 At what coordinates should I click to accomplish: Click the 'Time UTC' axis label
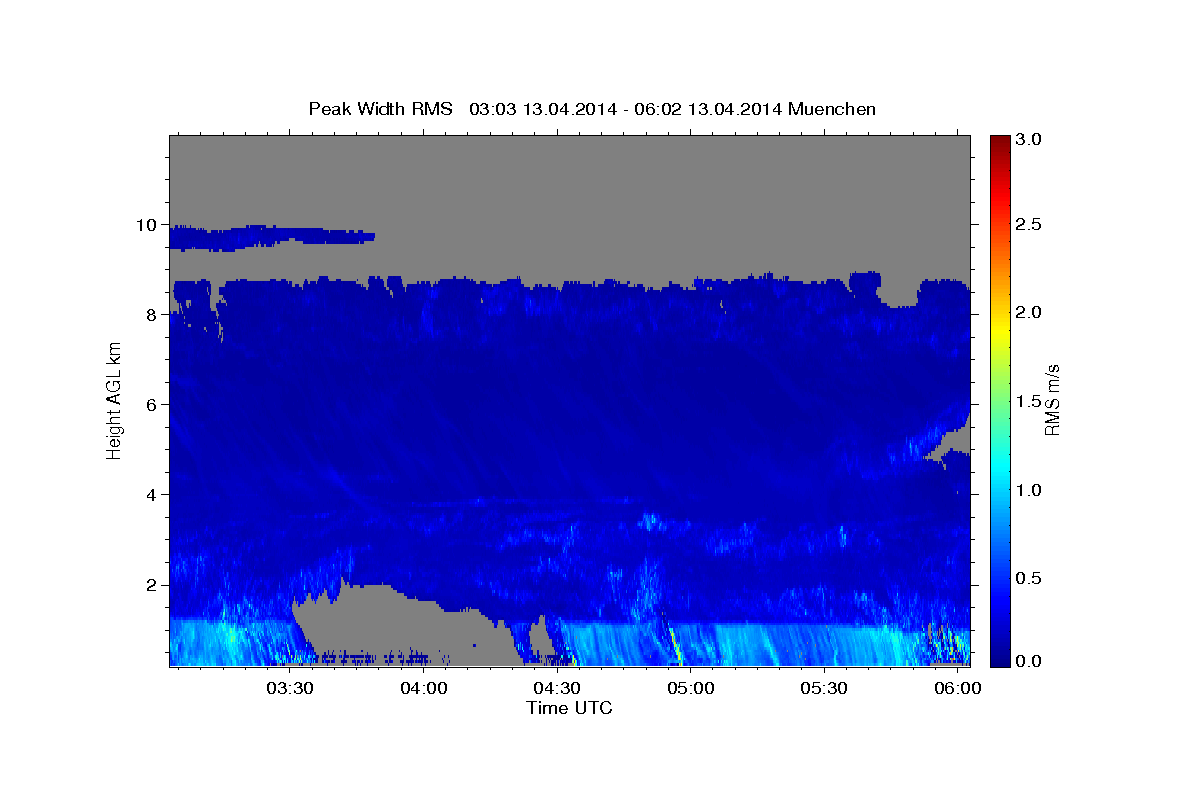point(569,708)
